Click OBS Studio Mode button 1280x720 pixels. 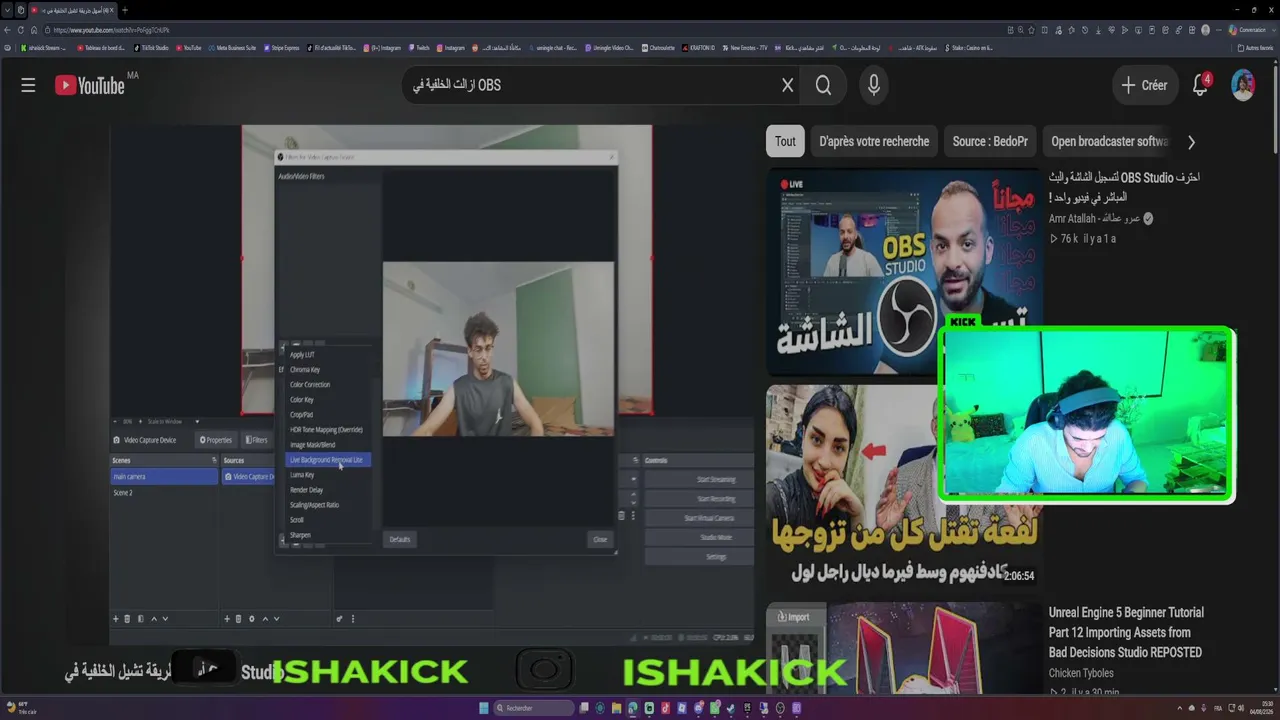[716, 537]
